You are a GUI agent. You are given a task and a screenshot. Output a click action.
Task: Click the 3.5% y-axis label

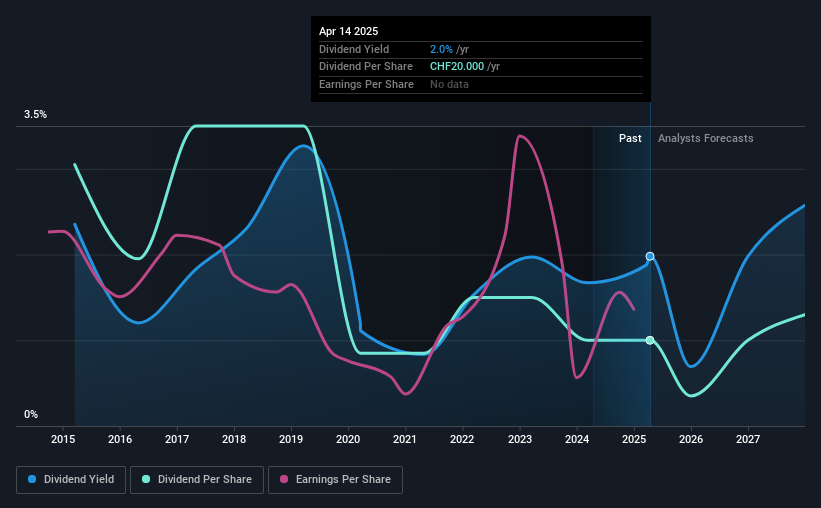pos(35,114)
